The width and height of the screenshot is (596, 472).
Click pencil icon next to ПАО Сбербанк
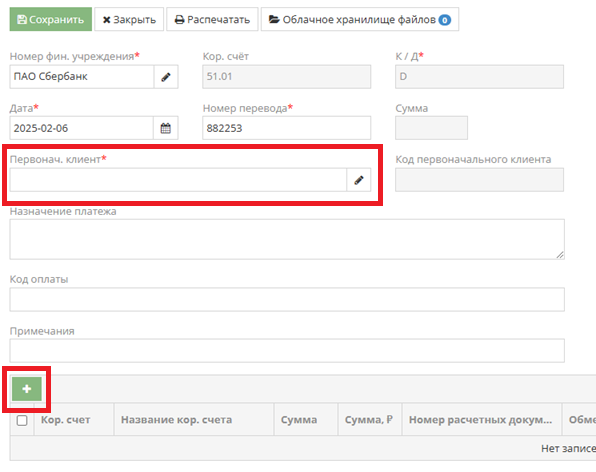(x=166, y=77)
